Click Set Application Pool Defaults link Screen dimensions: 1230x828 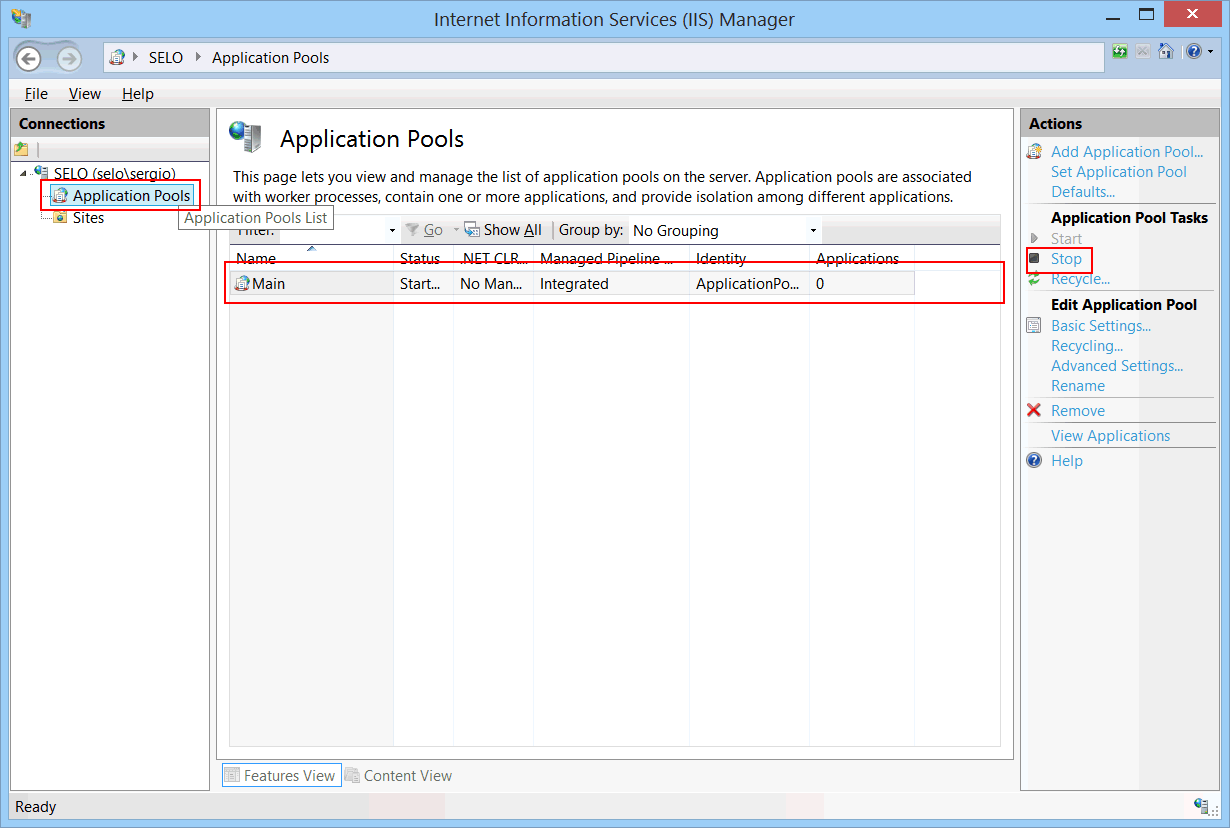[x=1119, y=182]
